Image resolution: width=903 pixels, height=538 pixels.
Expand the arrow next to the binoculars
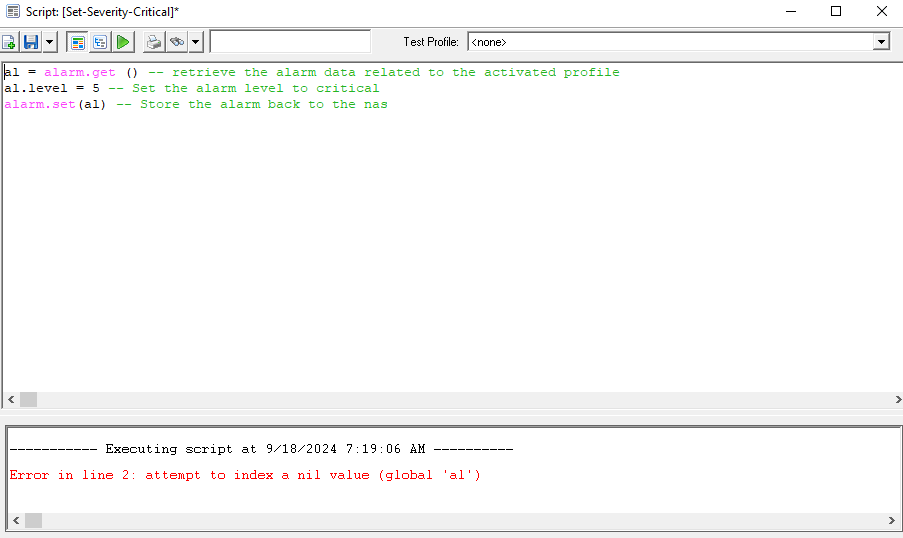pos(196,42)
